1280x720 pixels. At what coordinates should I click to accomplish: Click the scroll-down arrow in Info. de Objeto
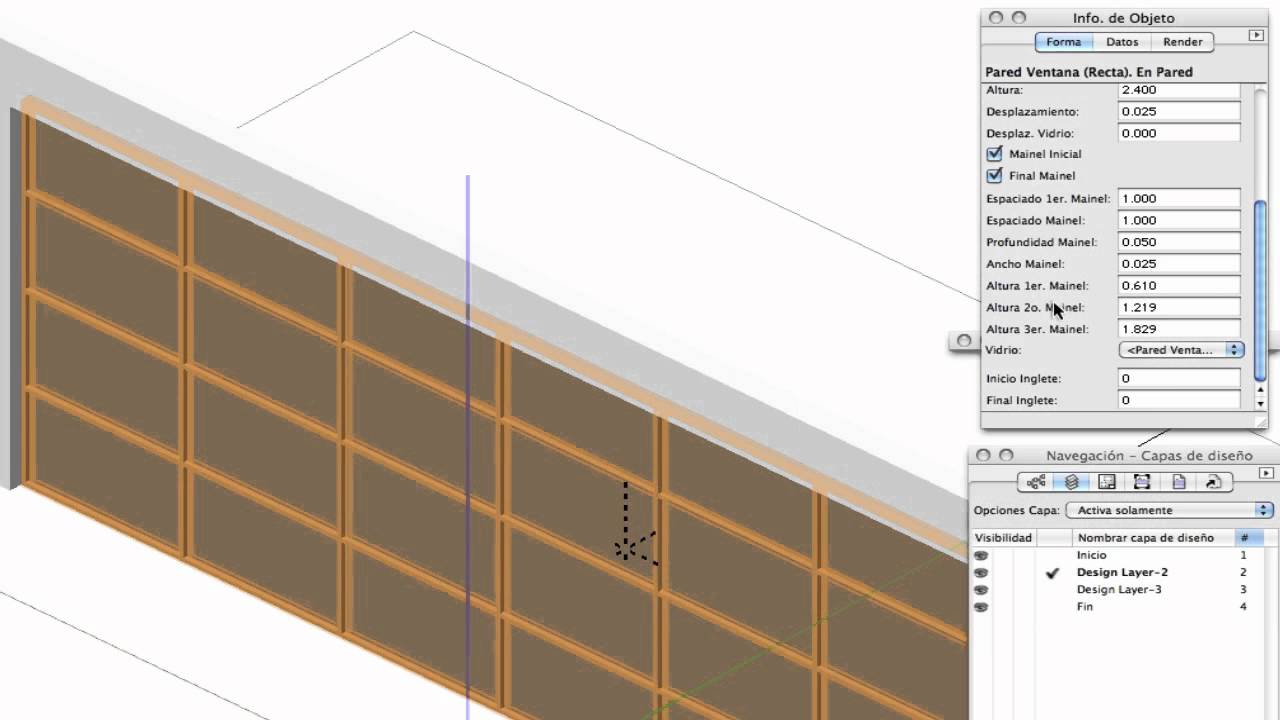1260,403
